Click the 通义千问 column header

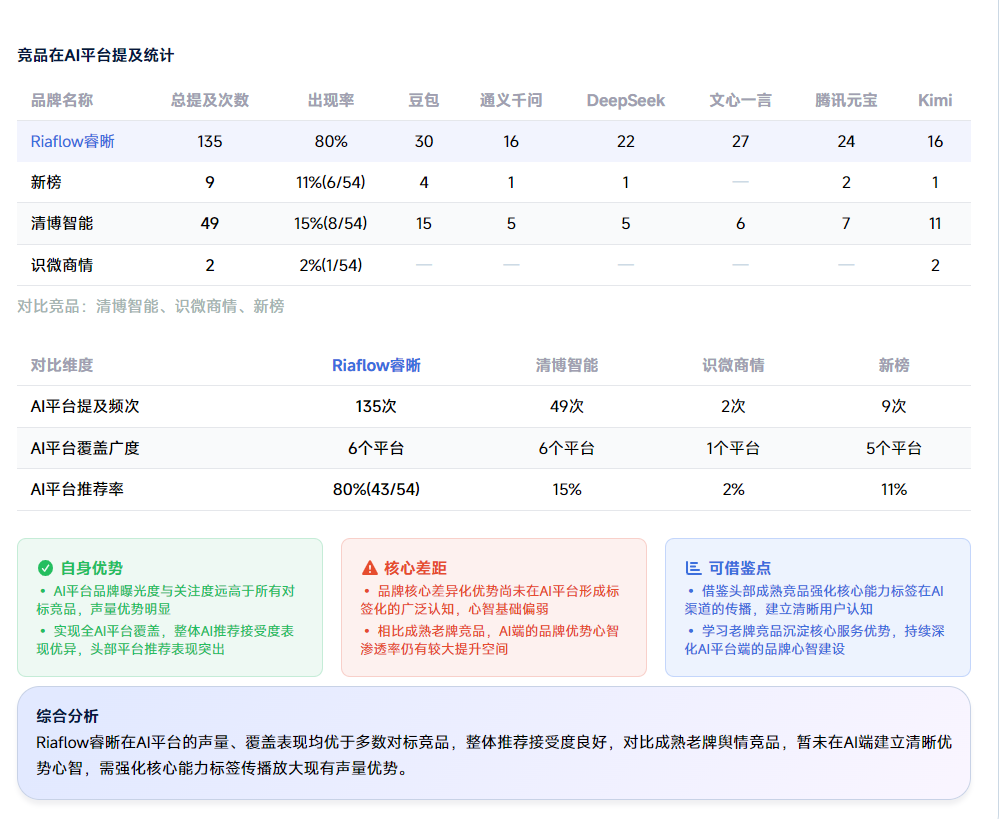click(x=511, y=100)
